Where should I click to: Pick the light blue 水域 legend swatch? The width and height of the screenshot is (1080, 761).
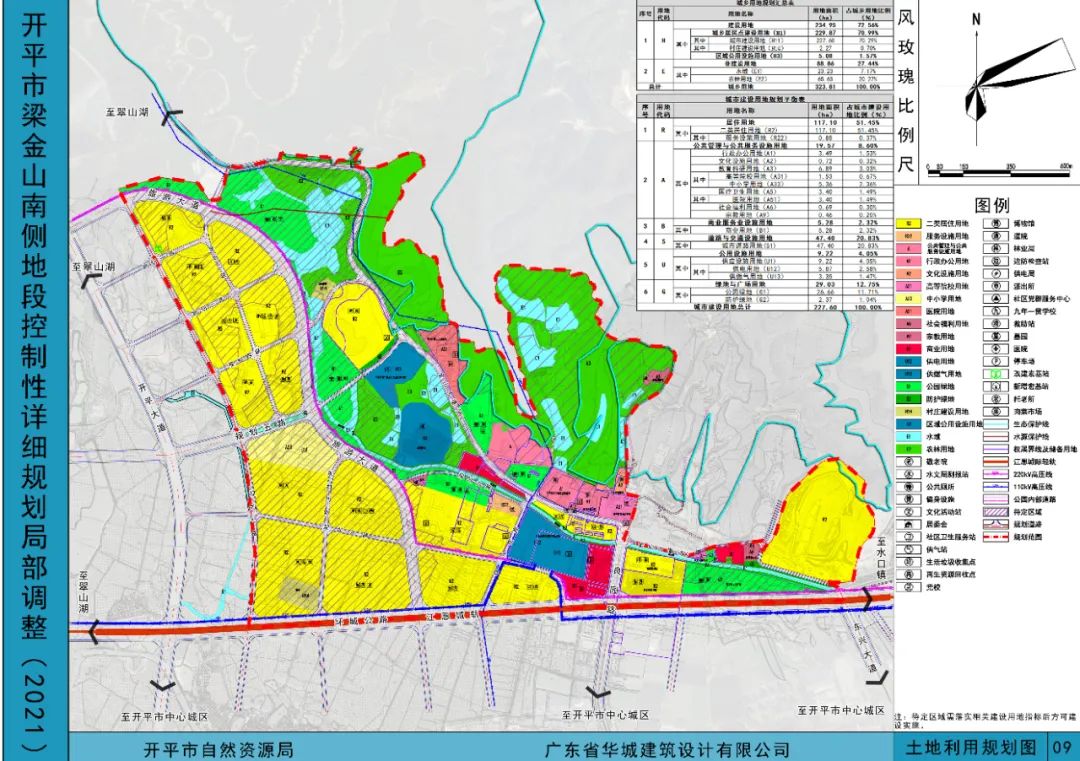tap(911, 437)
